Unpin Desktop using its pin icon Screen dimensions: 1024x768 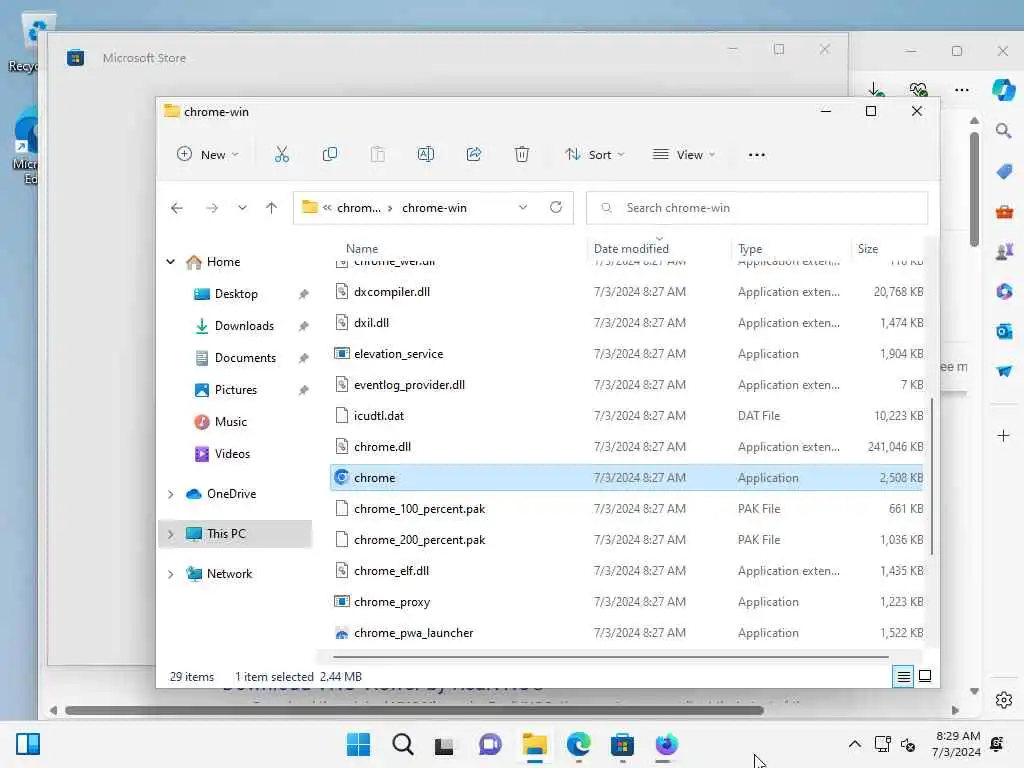(304, 294)
